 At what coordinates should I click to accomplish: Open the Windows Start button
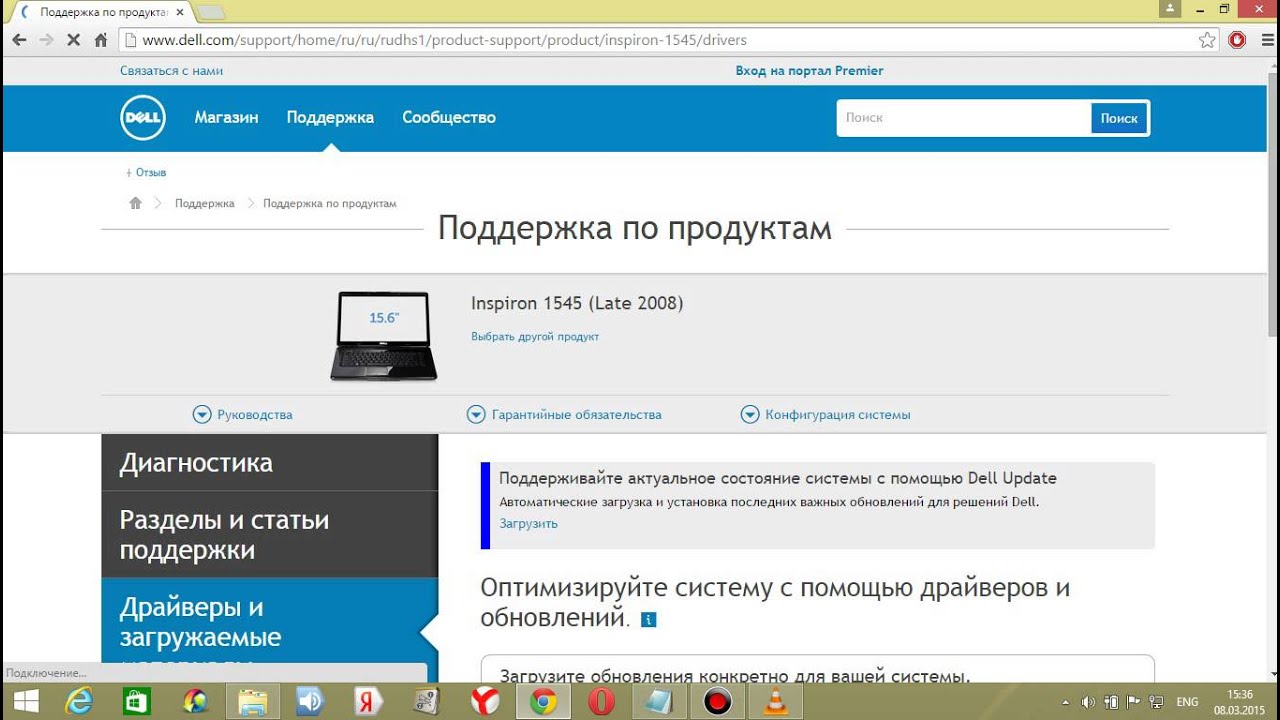(26, 702)
